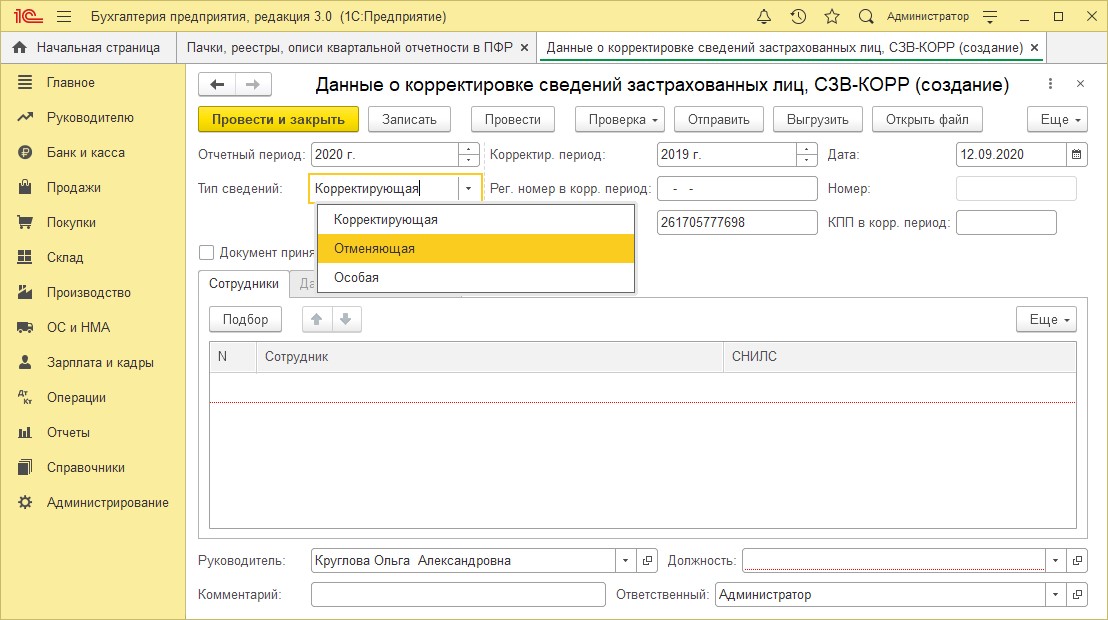Click the ОС и НМА truck icon
Screen dimensions: 1108x620
pyautogui.click(x=25, y=327)
